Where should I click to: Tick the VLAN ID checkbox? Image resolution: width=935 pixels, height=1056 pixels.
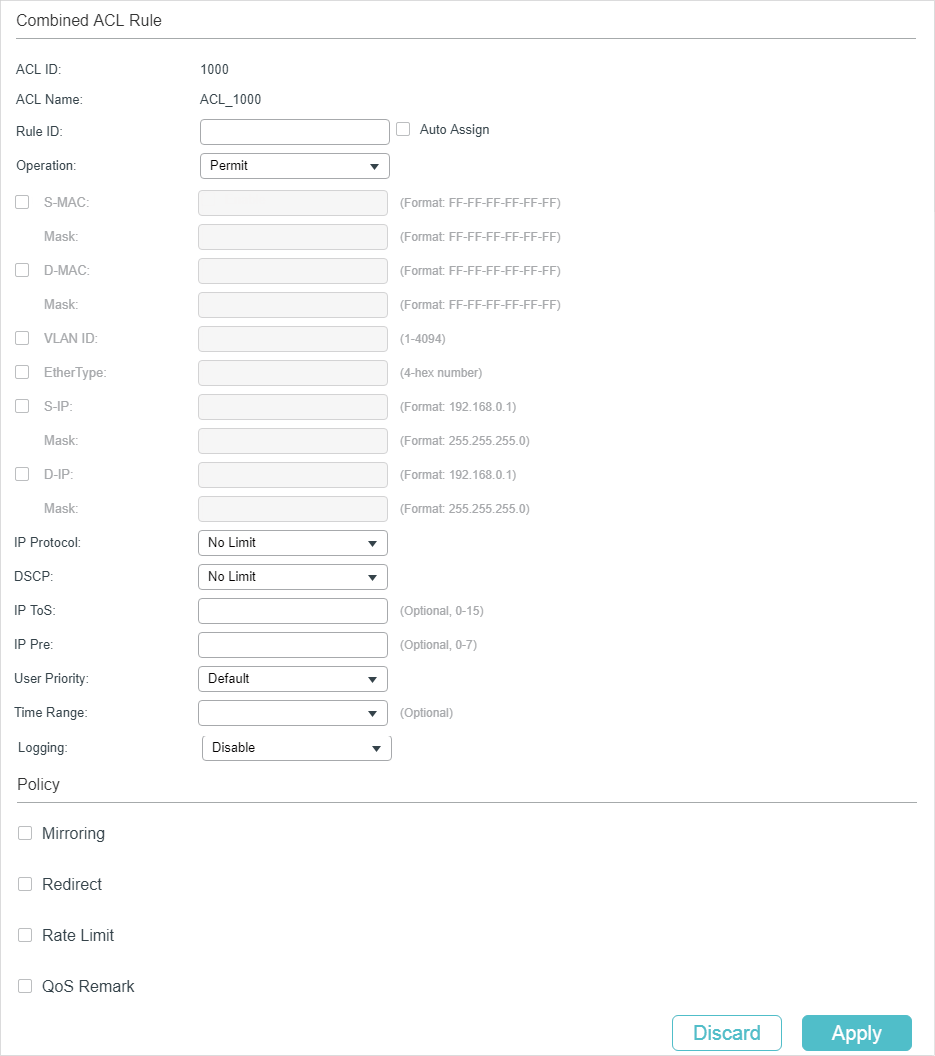pyautogui.click(x=22, y=338)
